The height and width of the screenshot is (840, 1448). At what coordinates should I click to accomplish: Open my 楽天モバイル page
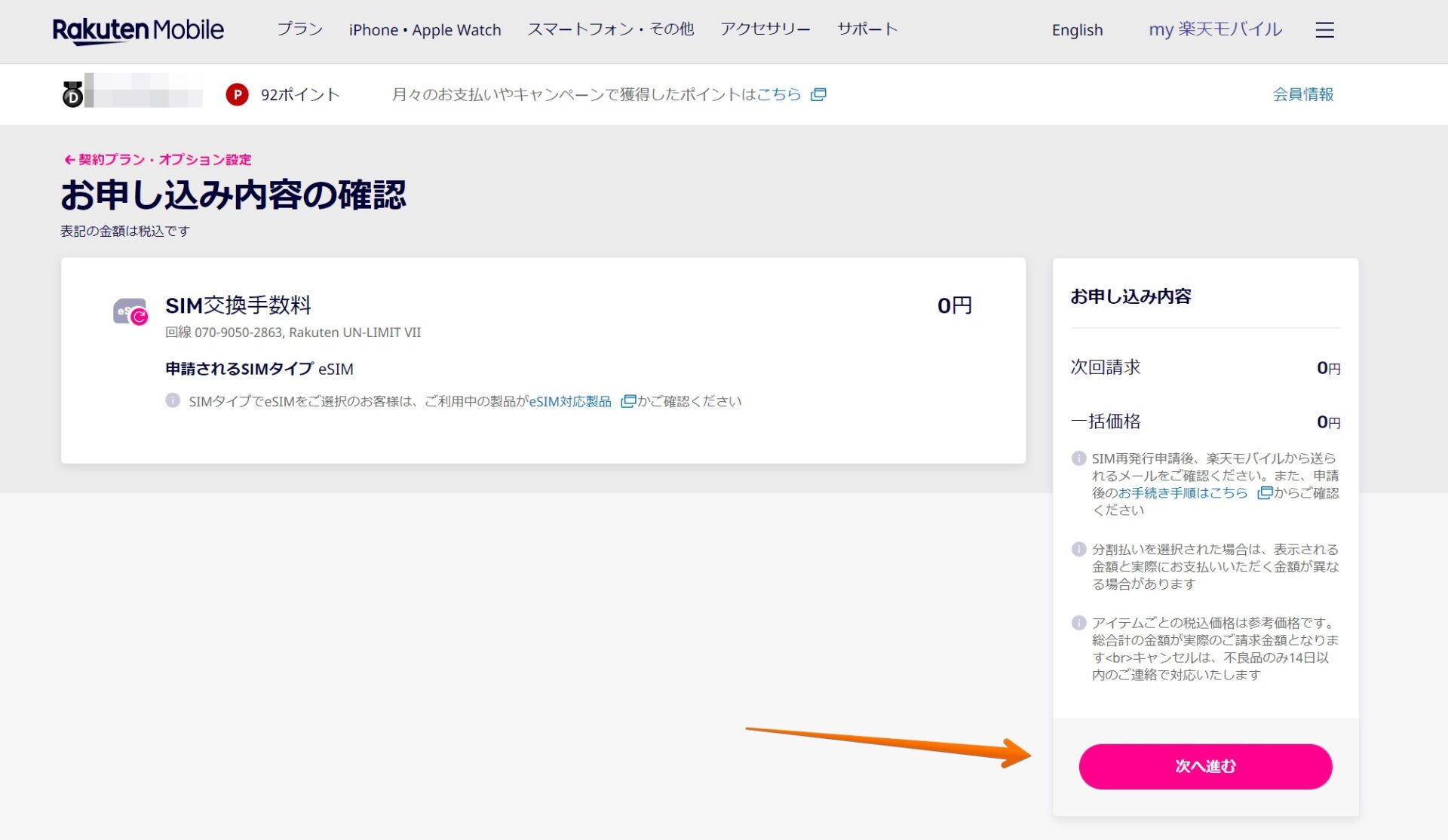pos(1215,29)
